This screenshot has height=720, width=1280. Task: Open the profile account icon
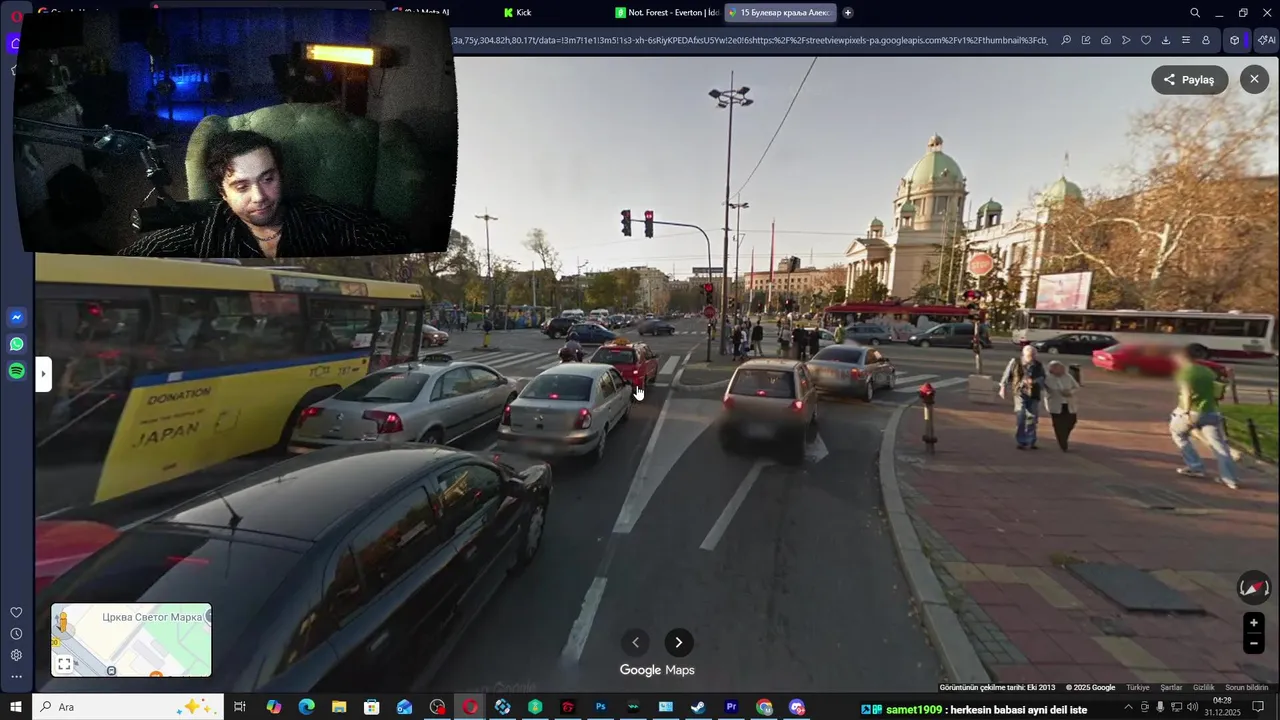pyautogui.click(x=1206, y=40)
